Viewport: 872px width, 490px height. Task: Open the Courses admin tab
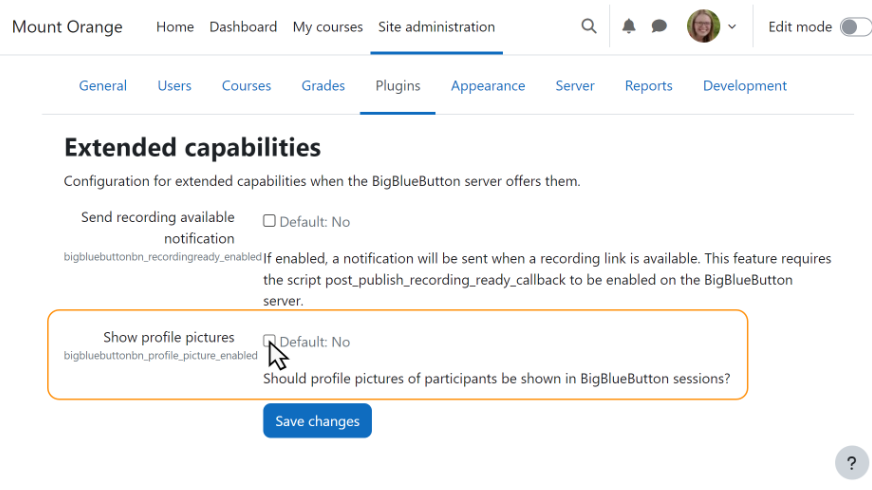246,86
